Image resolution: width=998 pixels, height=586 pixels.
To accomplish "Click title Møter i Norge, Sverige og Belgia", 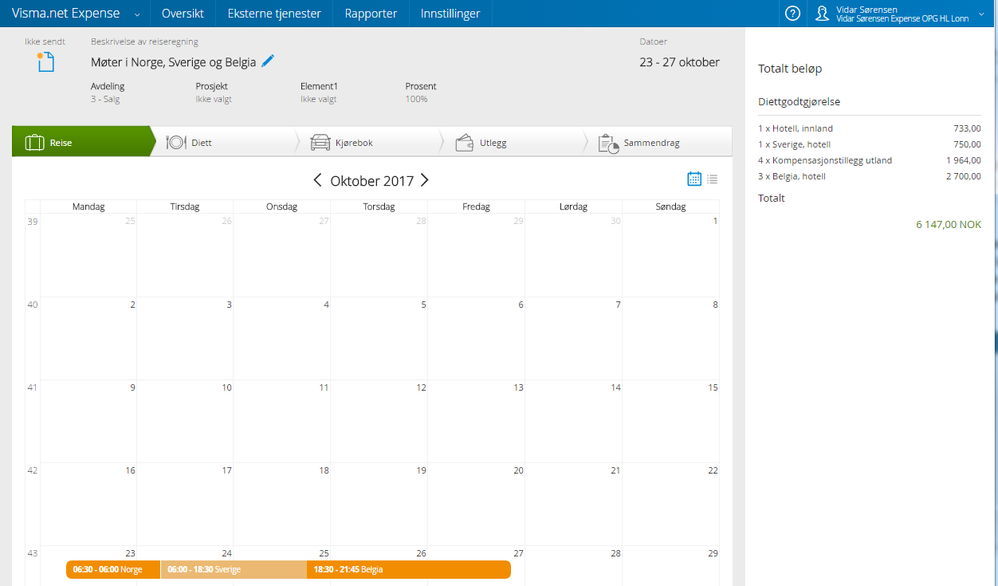I will (173, 62).
